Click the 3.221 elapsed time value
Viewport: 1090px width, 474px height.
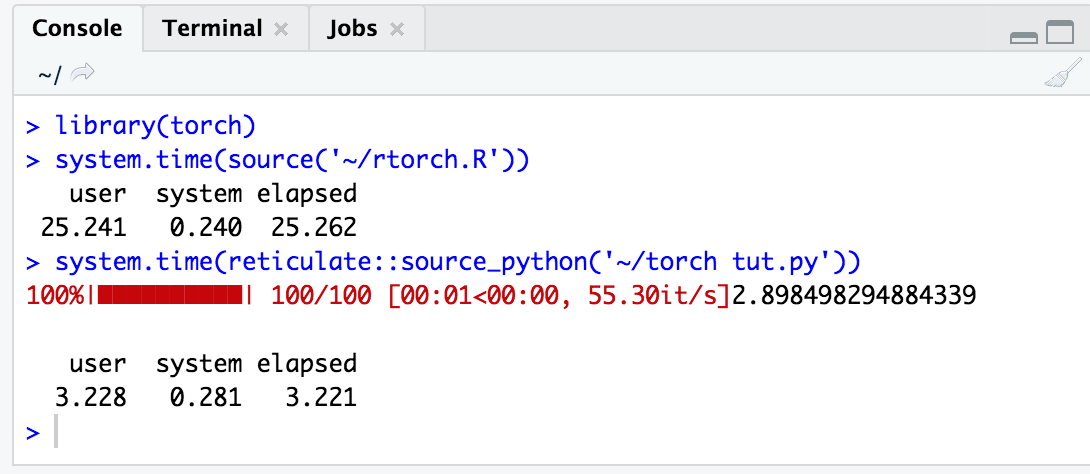tap(320, 398)
